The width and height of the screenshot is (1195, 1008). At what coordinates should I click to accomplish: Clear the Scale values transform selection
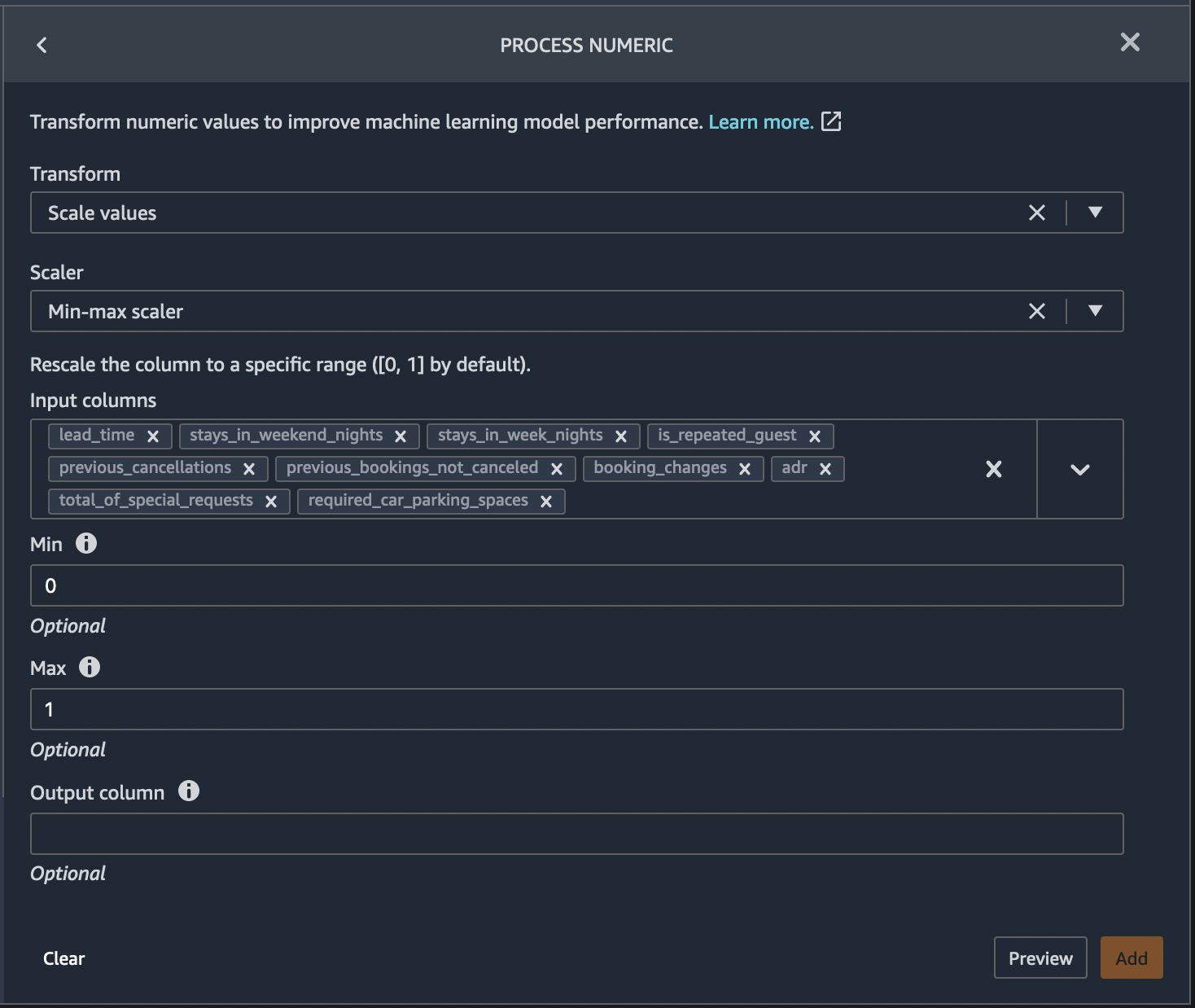click(x=1036, y=213)
